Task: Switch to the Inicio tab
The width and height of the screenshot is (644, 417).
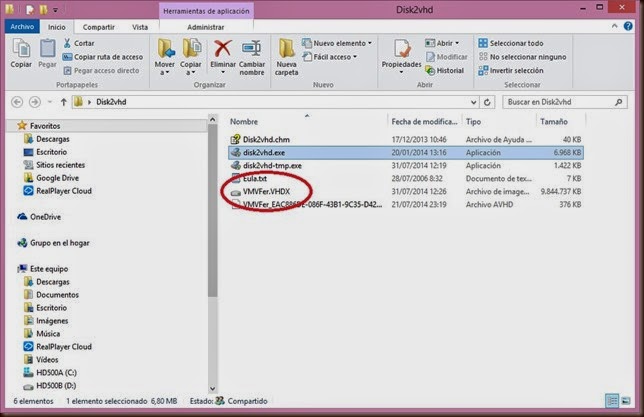Action: tap(57, 27)
